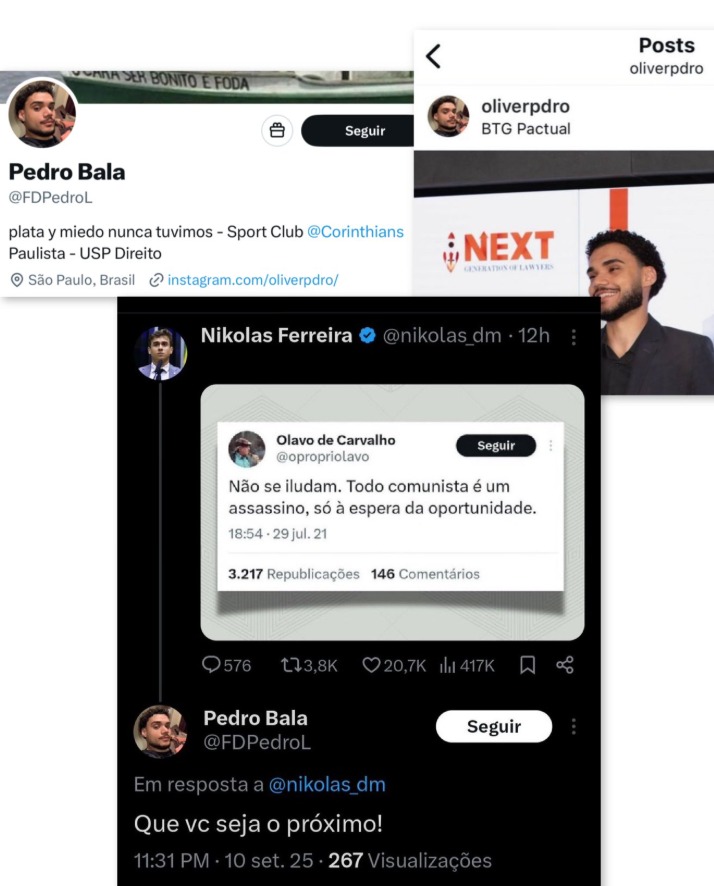714x886 pixels.
Task: Click the back arrow in Posts header
Action: coord(433,56)
